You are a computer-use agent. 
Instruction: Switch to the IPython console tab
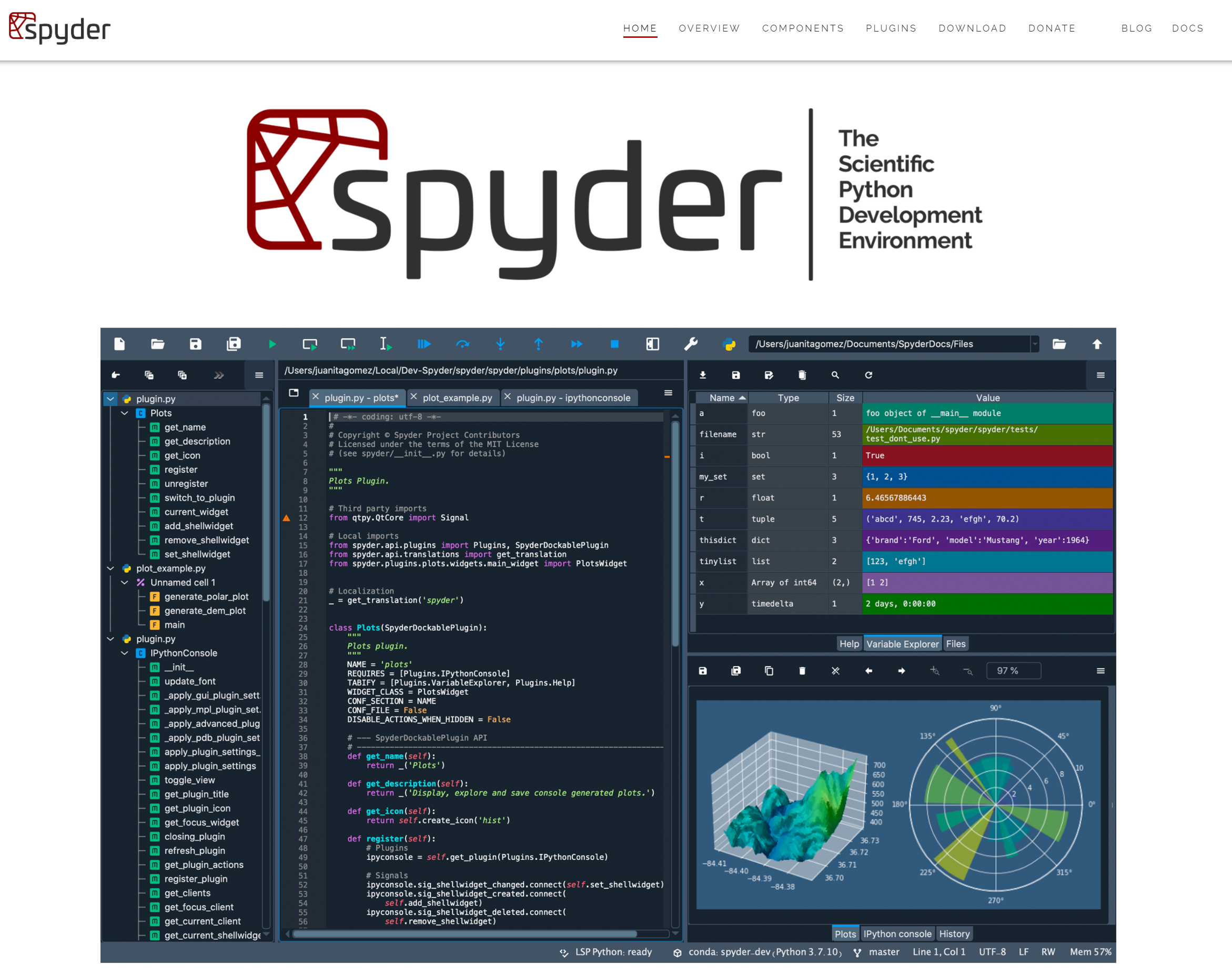(x=897, y=933)
